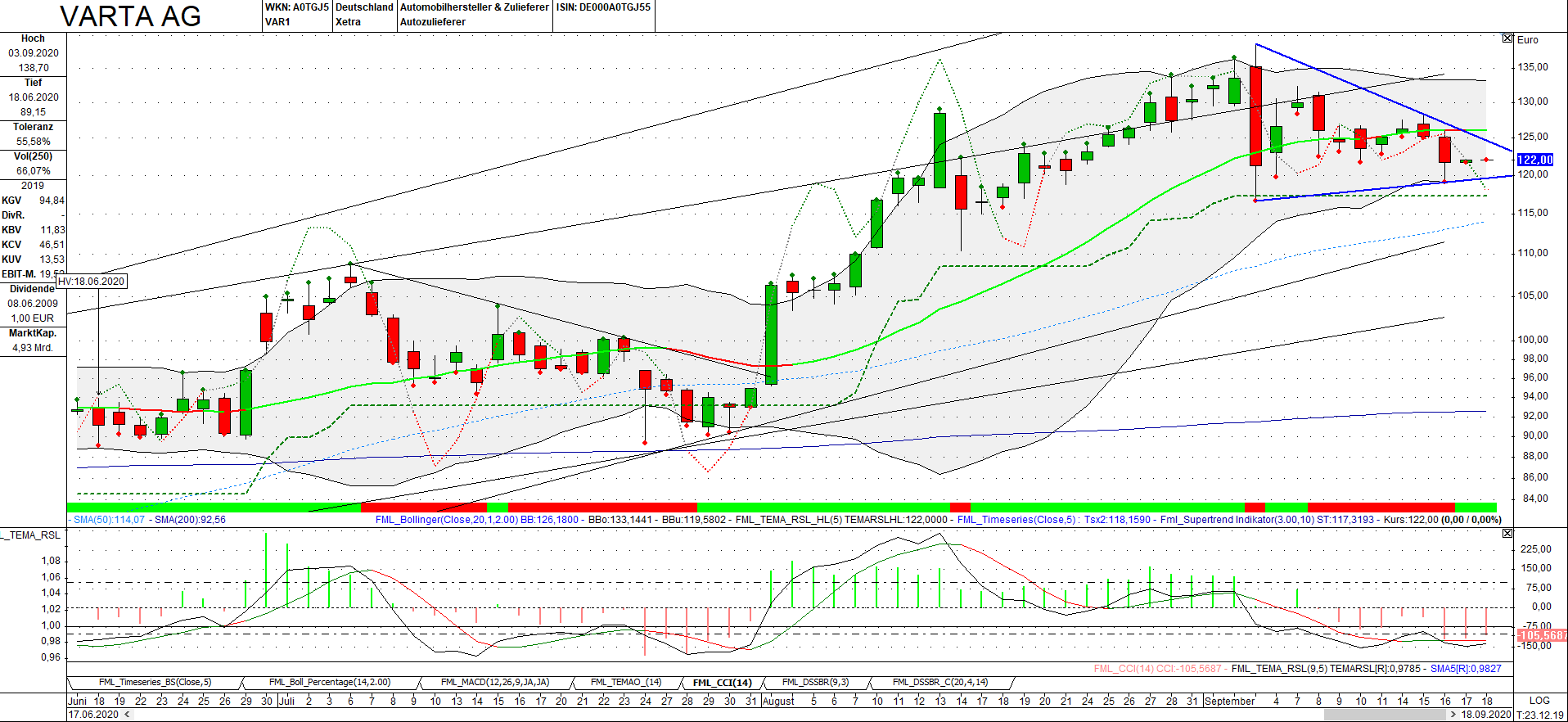Click the KCV value 46,51

(52, 245)
